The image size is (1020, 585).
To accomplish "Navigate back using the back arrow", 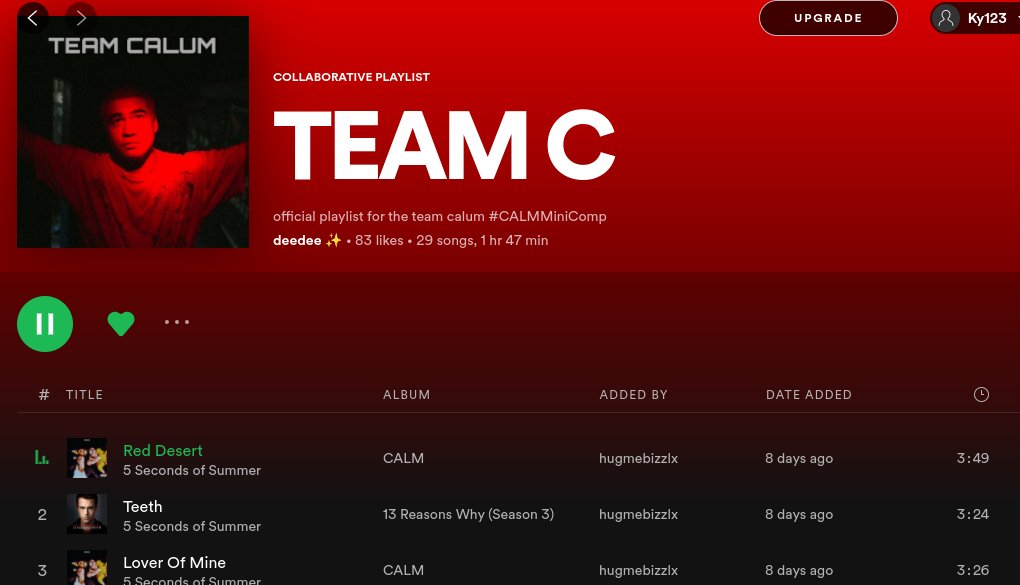I will point(33,17).
